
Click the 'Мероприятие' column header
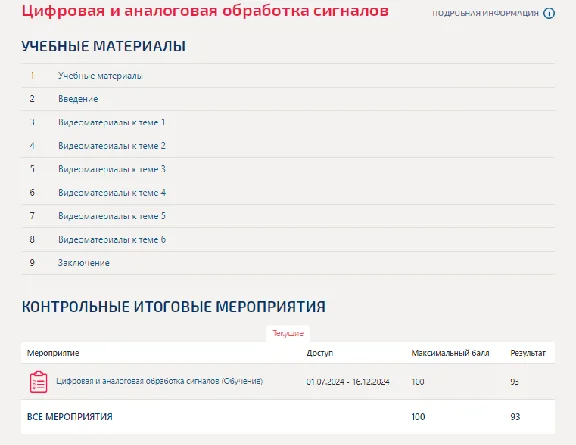pyautogui.click(x=53, y=353)
